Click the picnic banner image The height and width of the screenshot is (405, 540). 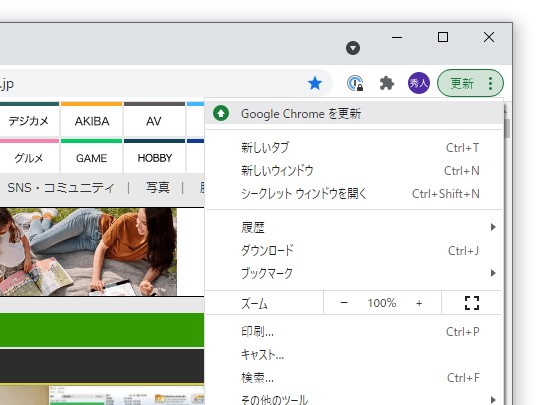tap(88, 251)
